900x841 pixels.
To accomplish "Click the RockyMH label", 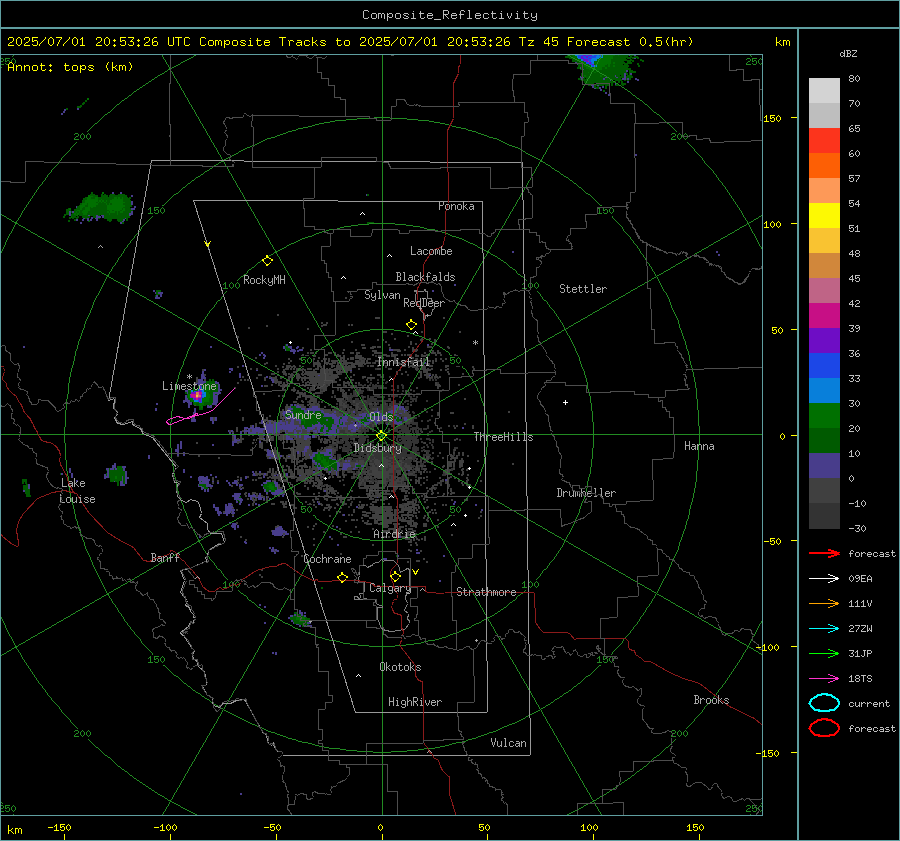I will (x=264, y=280).
